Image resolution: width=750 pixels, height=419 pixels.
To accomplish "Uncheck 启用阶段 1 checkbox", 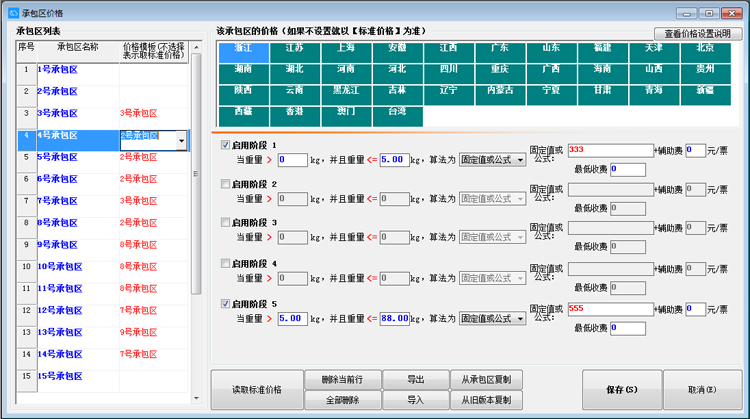I will pyautogui.click(x=225, y=144).
